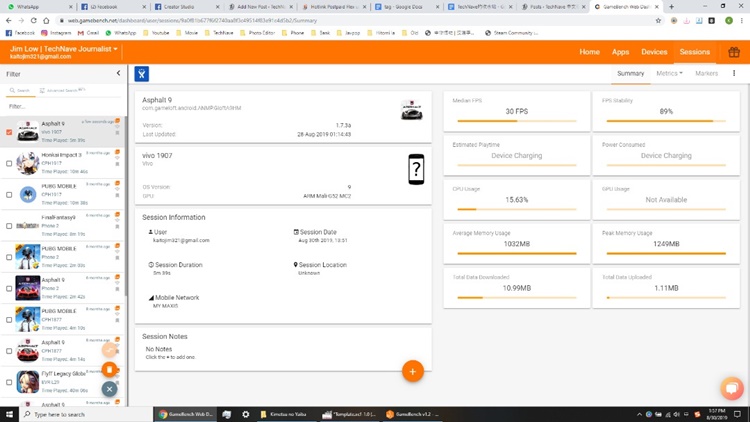Screen dimensions: 750x422
Task: Open Chrome GameBench window in taskbar
Action: [x=185, y=414]
